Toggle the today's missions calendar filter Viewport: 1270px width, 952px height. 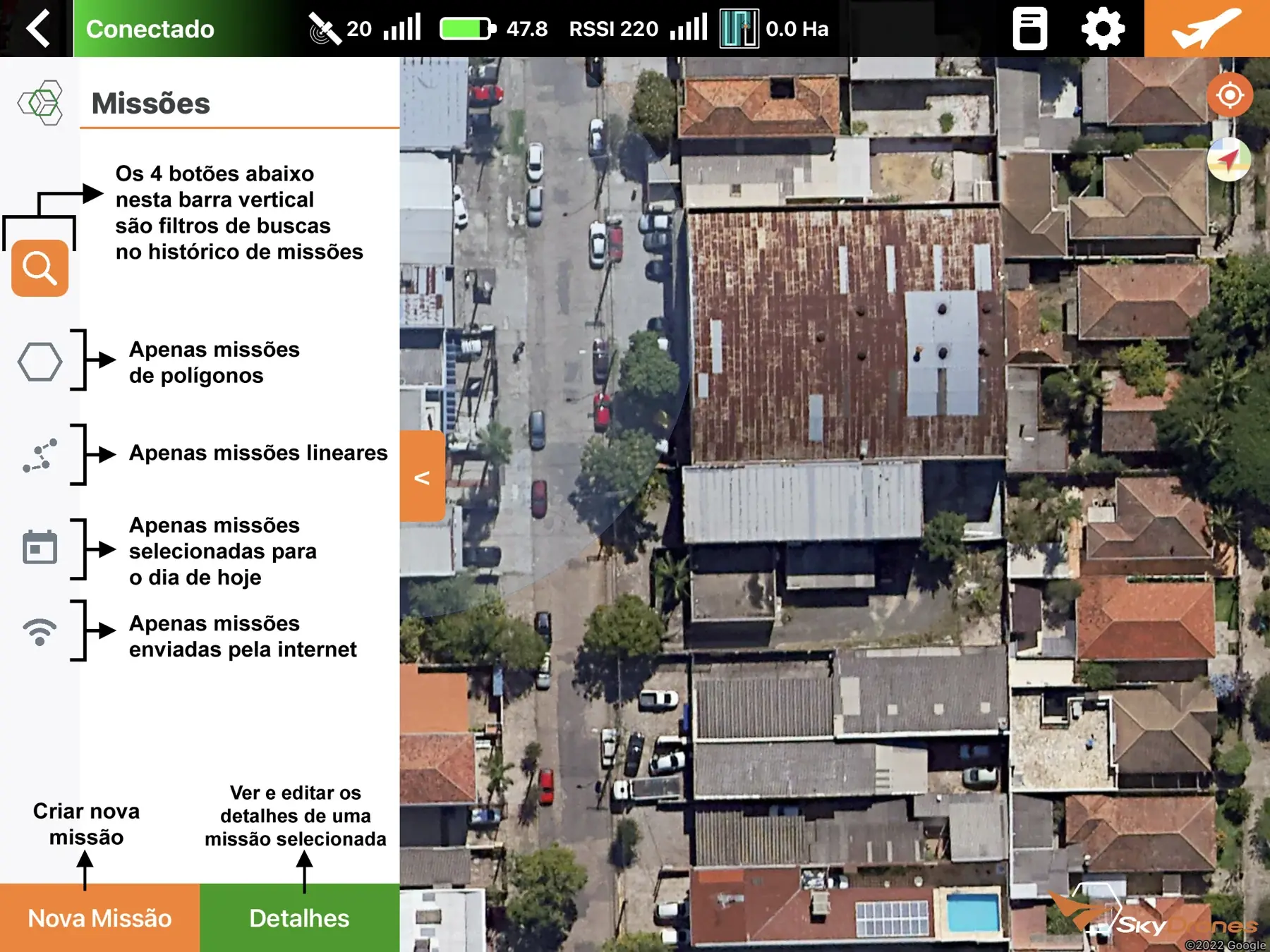[40, 547]
